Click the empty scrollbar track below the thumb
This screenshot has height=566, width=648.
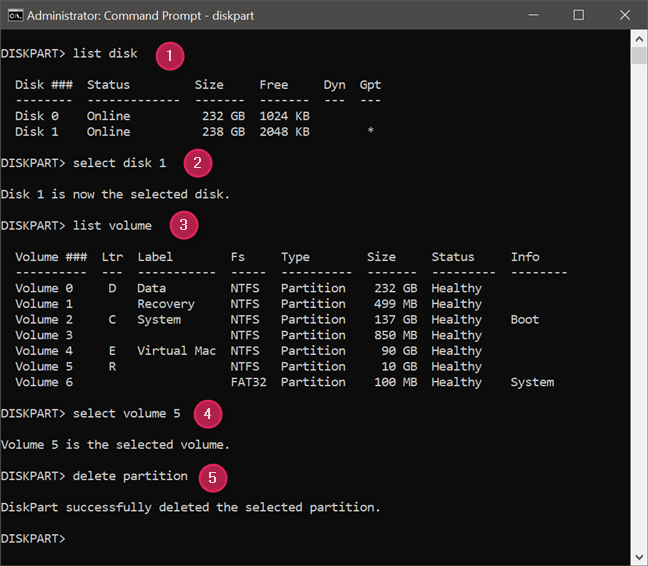click(x=639, y=300)
